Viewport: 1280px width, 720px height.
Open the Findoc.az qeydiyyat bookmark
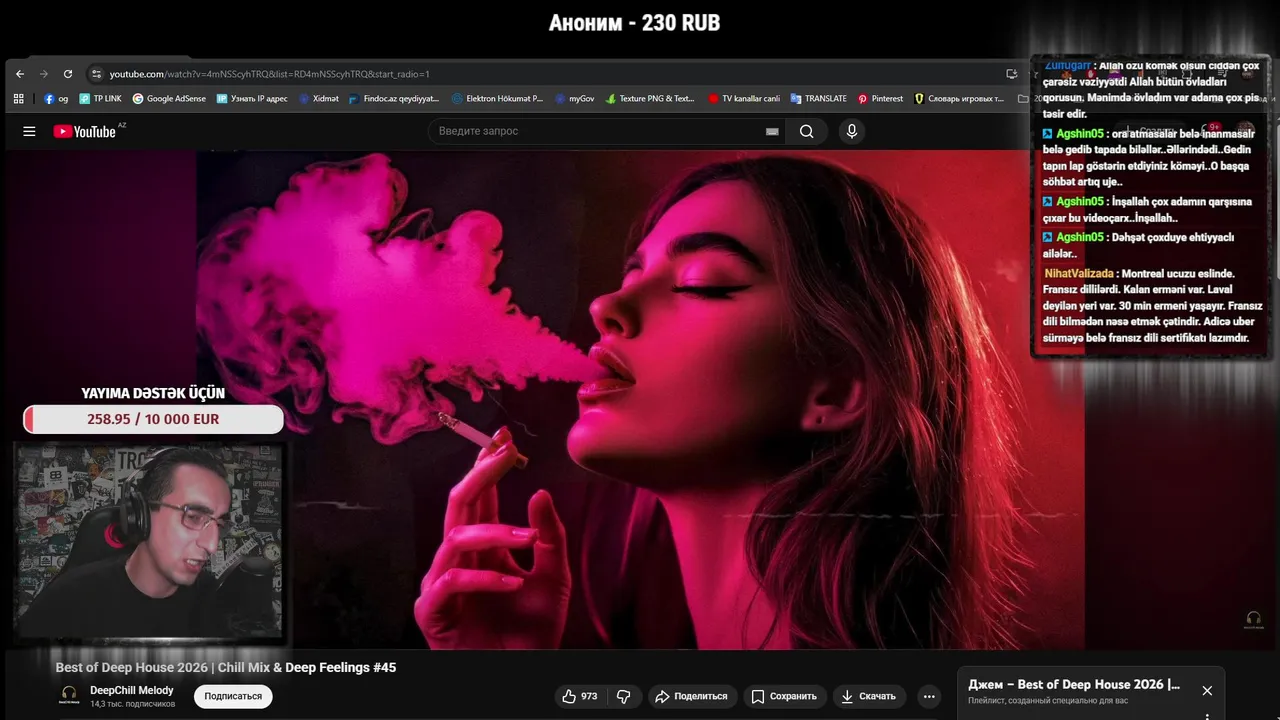point(394,99)
